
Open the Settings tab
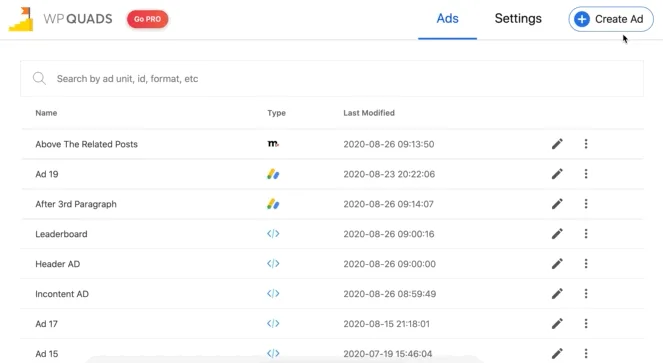pos(518,19)
